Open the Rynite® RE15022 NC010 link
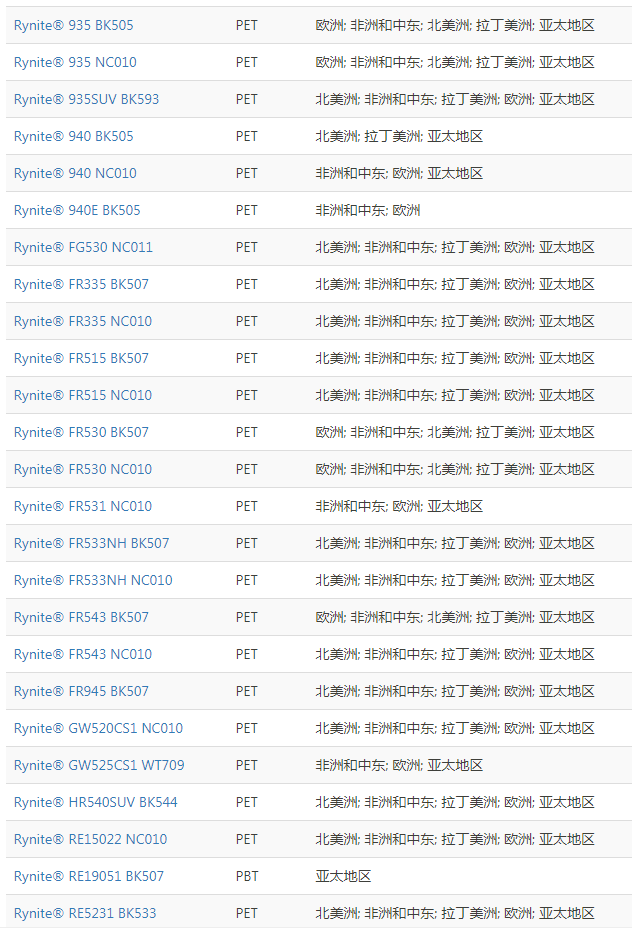 [90, 839]
